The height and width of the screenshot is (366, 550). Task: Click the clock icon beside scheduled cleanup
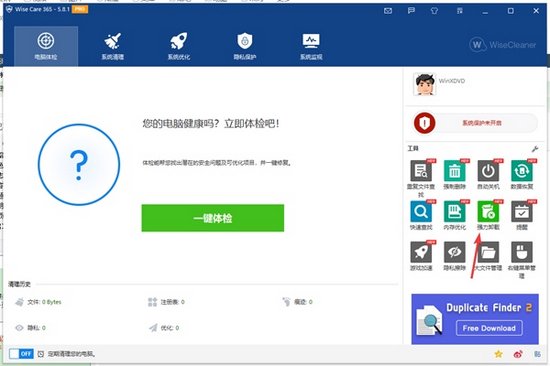[41, 354]
